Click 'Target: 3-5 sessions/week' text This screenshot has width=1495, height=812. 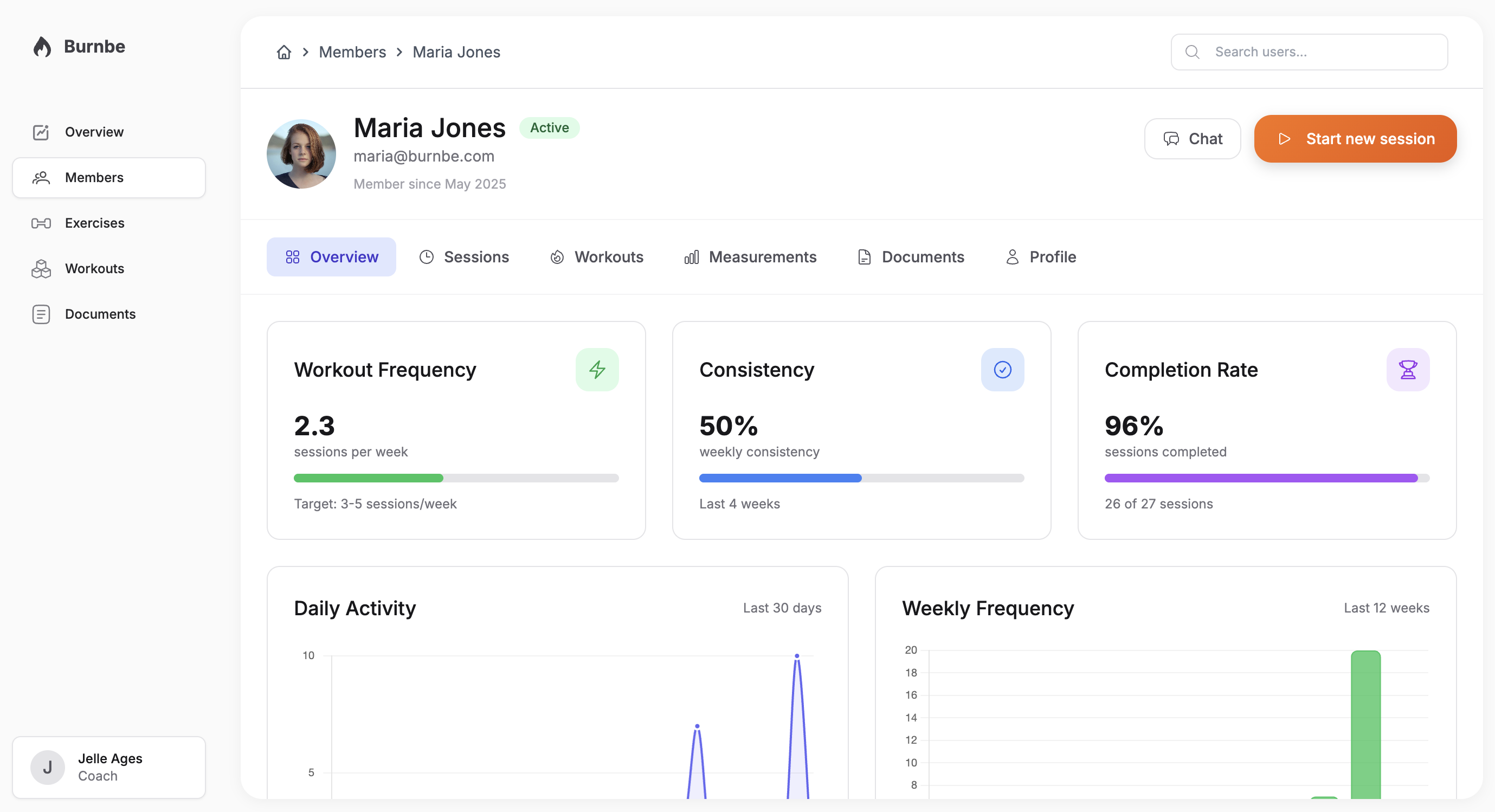(375, 504)
